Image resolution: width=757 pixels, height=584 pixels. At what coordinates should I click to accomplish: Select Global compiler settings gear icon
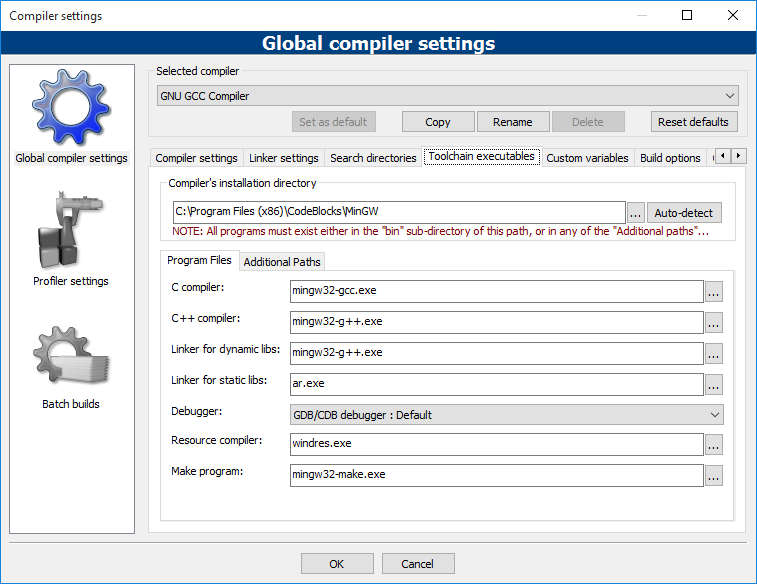pyautogui.click(x=71, y=108)
